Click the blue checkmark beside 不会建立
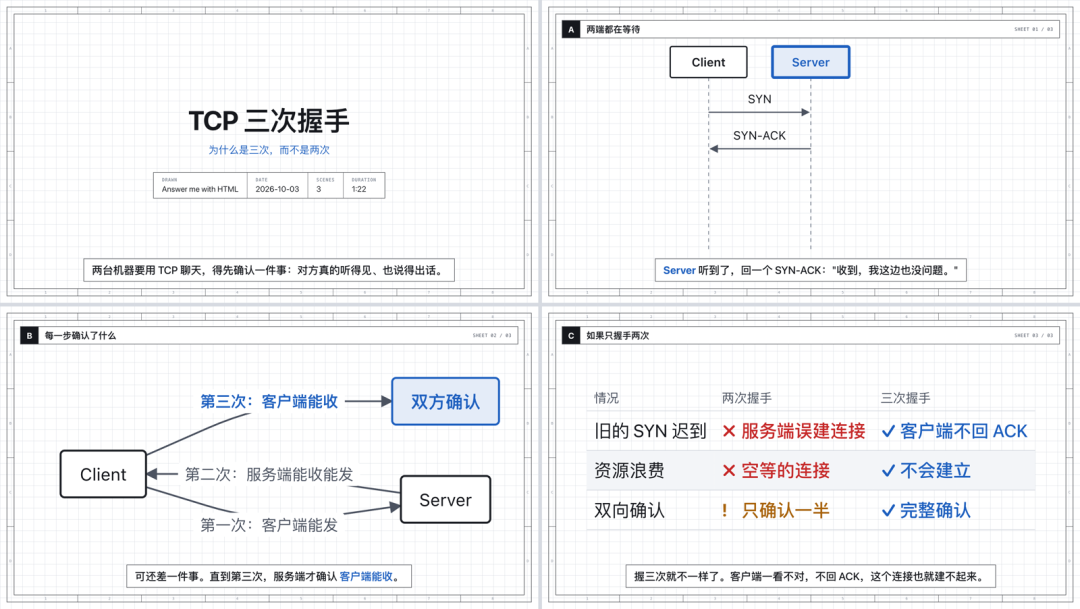 point(888,471)
